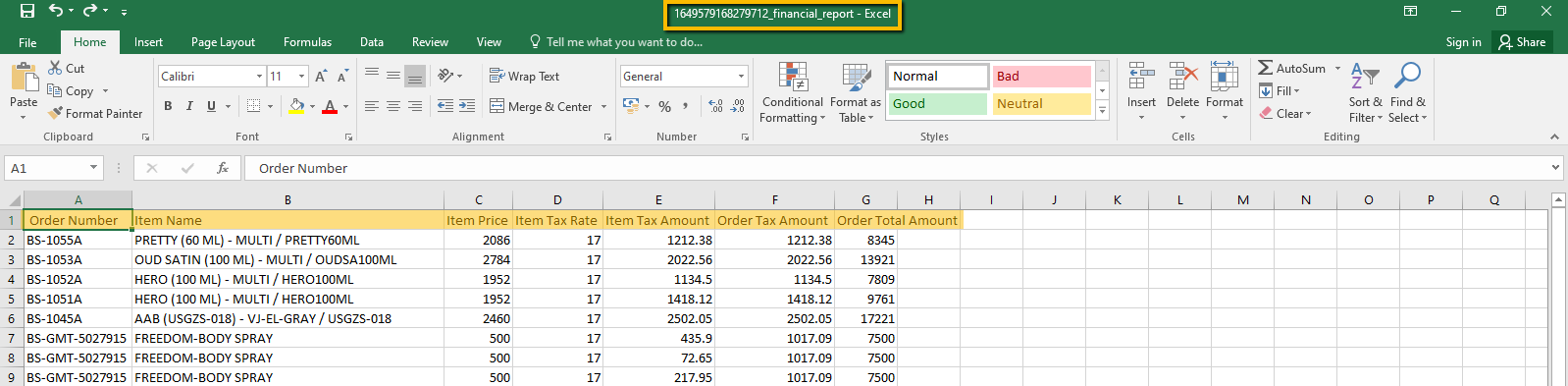Apply the Good cell style

pyautogui.click(x=937, y=103)
